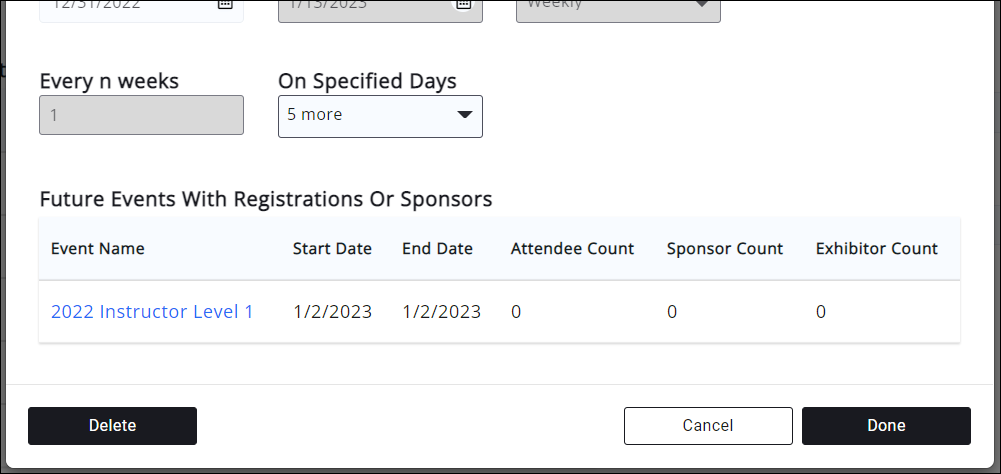Click the Cancel button
Image resolution: width=1001 pixels, height=474 pixels.
click(708, 425)
